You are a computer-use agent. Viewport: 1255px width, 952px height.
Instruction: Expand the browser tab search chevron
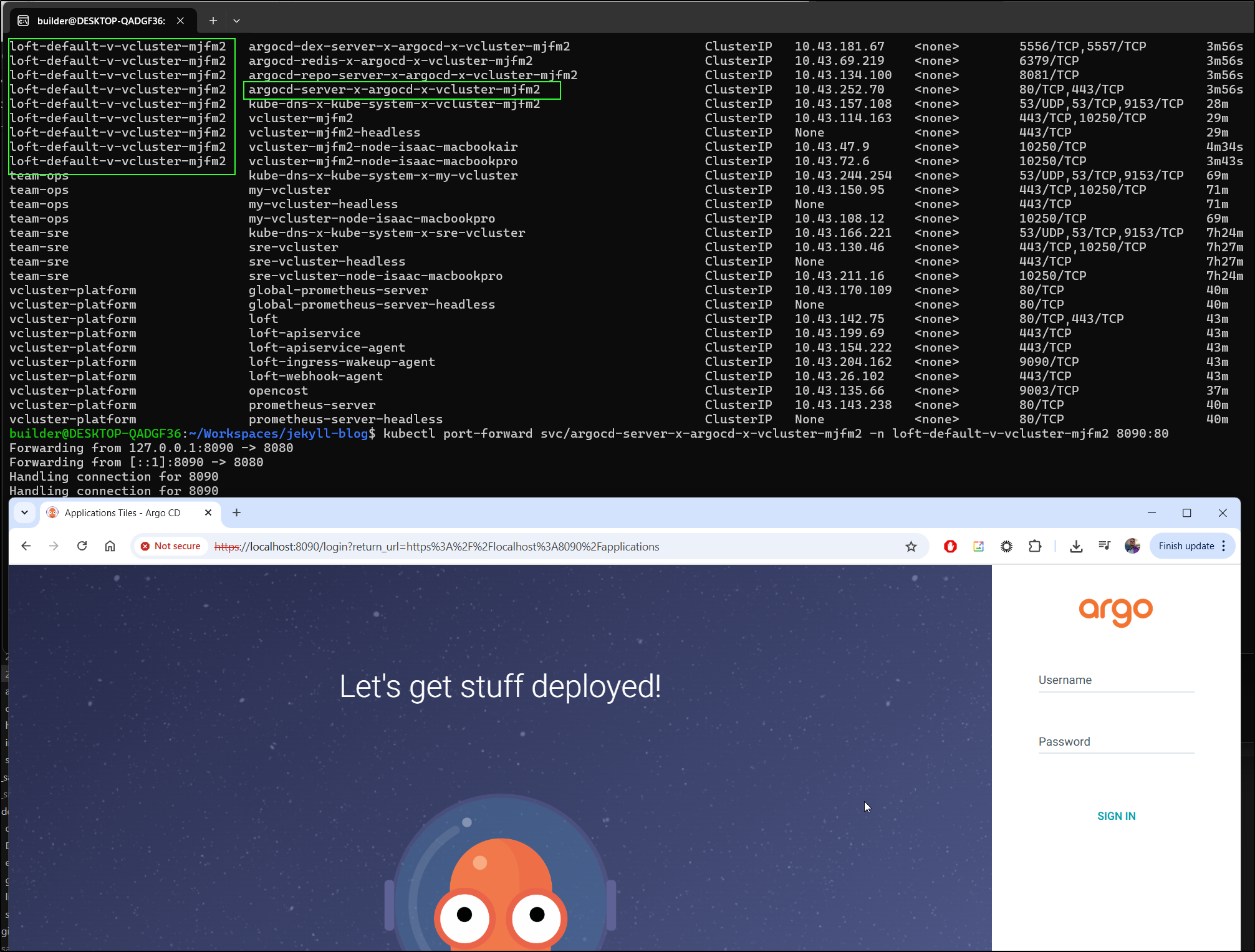(x=24, y=512)
